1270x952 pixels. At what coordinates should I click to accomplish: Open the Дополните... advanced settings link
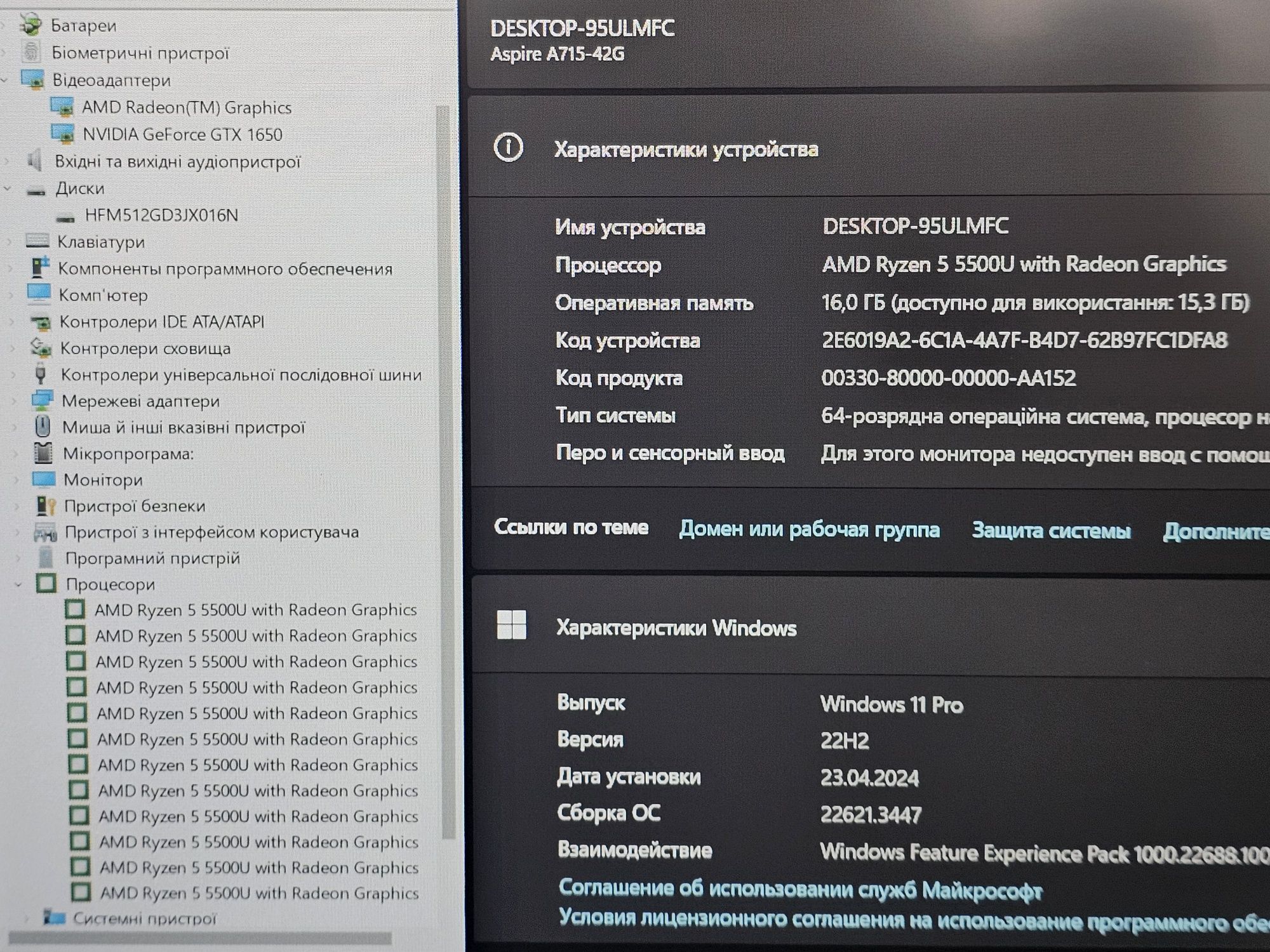tap(1216, 531)
